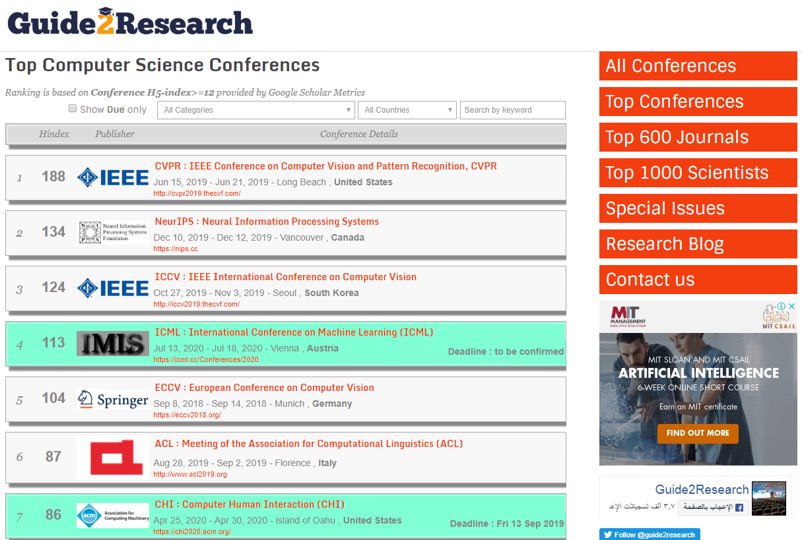Click the Guide2Research Facebook page name
The image size is (802, 540).
click(x=702, y=489)
